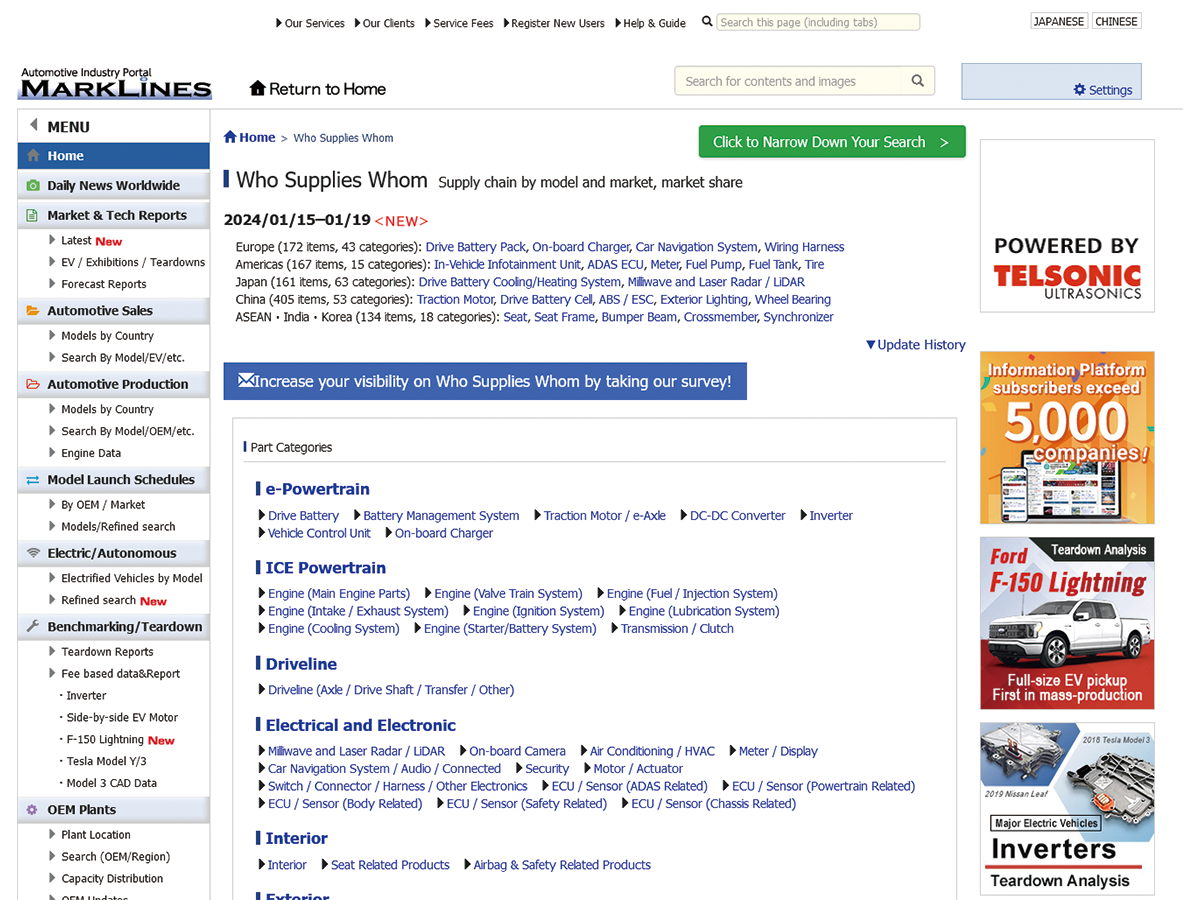Expand Engine Data item
Image resolution: width=1200 pixels, height=900 pixels.
point(85,453)
